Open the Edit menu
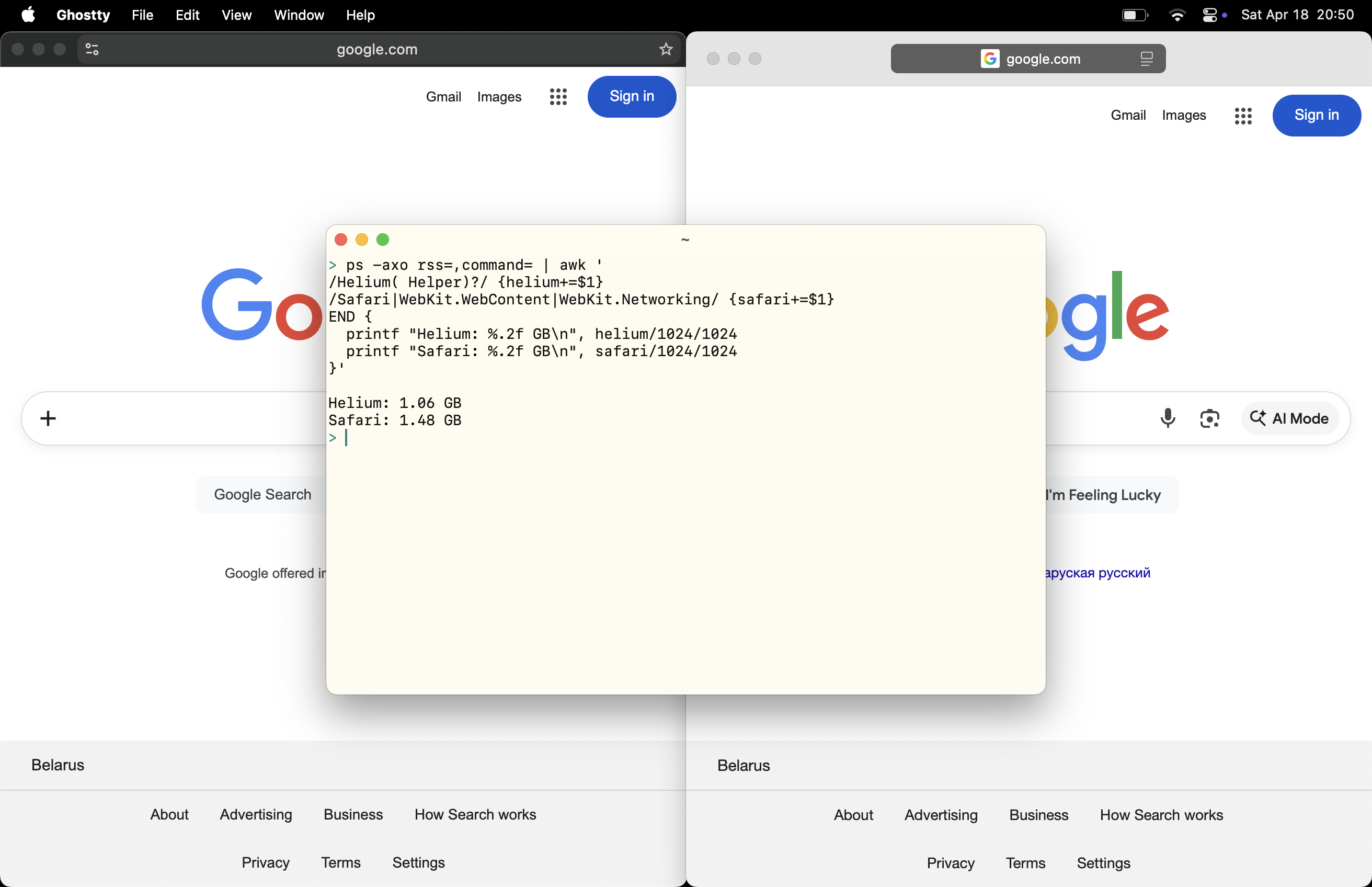1372x887 pixels. [x=187, y=15]
